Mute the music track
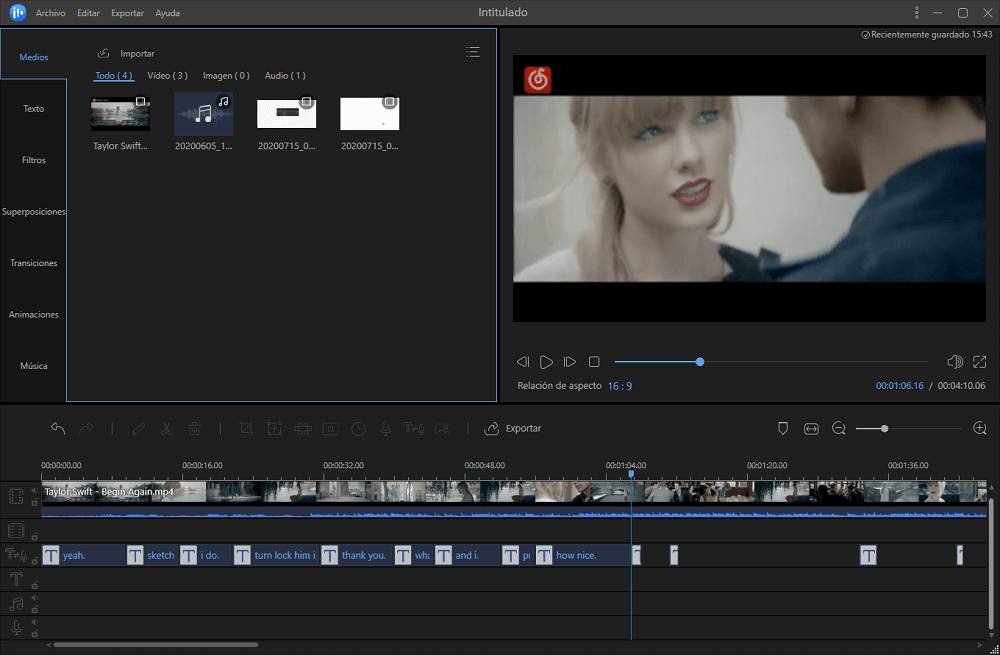Viewport: 1000px width, 655px height. click(34, 598)
